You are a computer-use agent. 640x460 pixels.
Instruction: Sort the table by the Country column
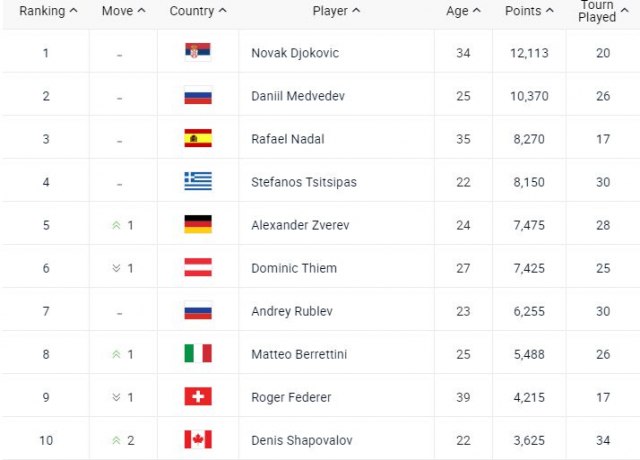197,11
